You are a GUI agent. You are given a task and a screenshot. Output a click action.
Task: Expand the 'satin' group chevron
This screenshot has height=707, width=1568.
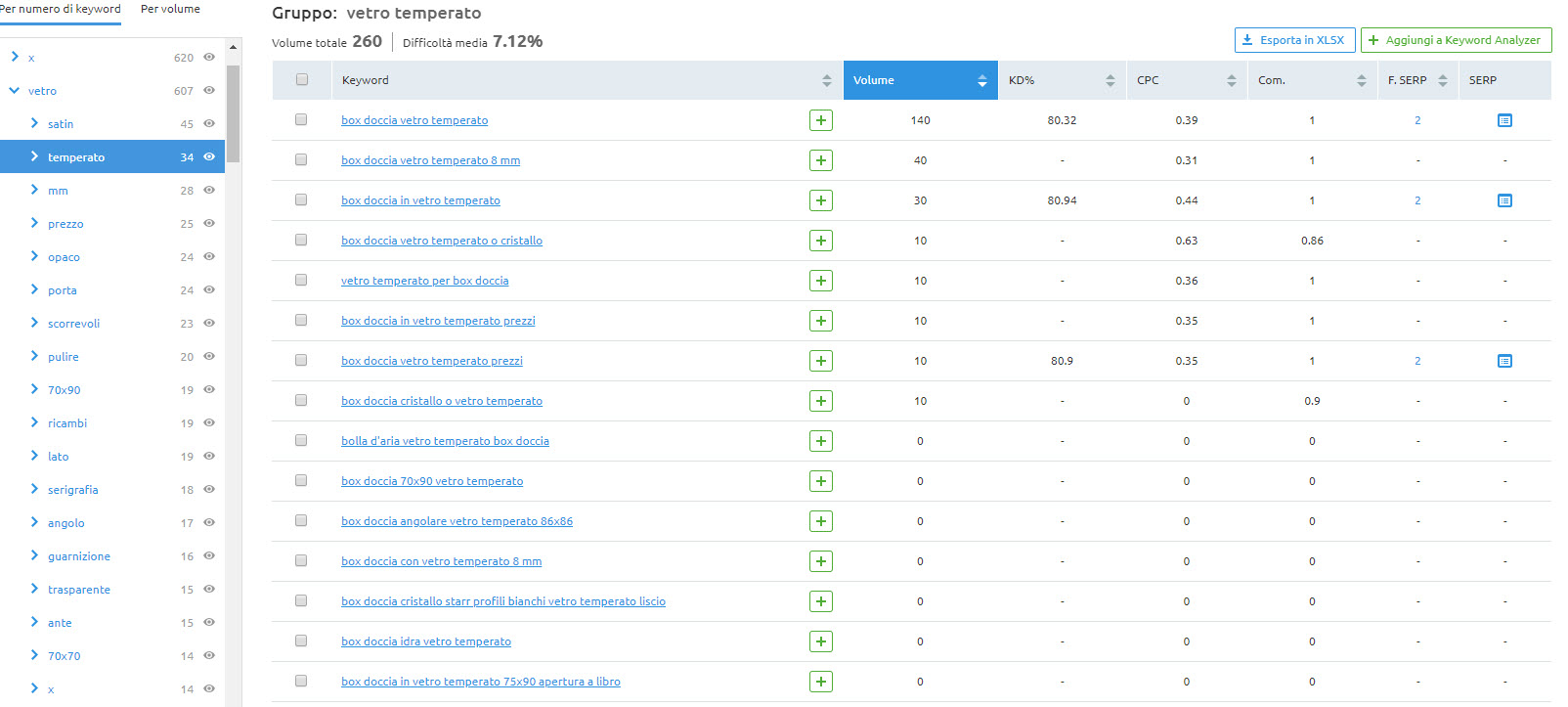coord(34,123)
